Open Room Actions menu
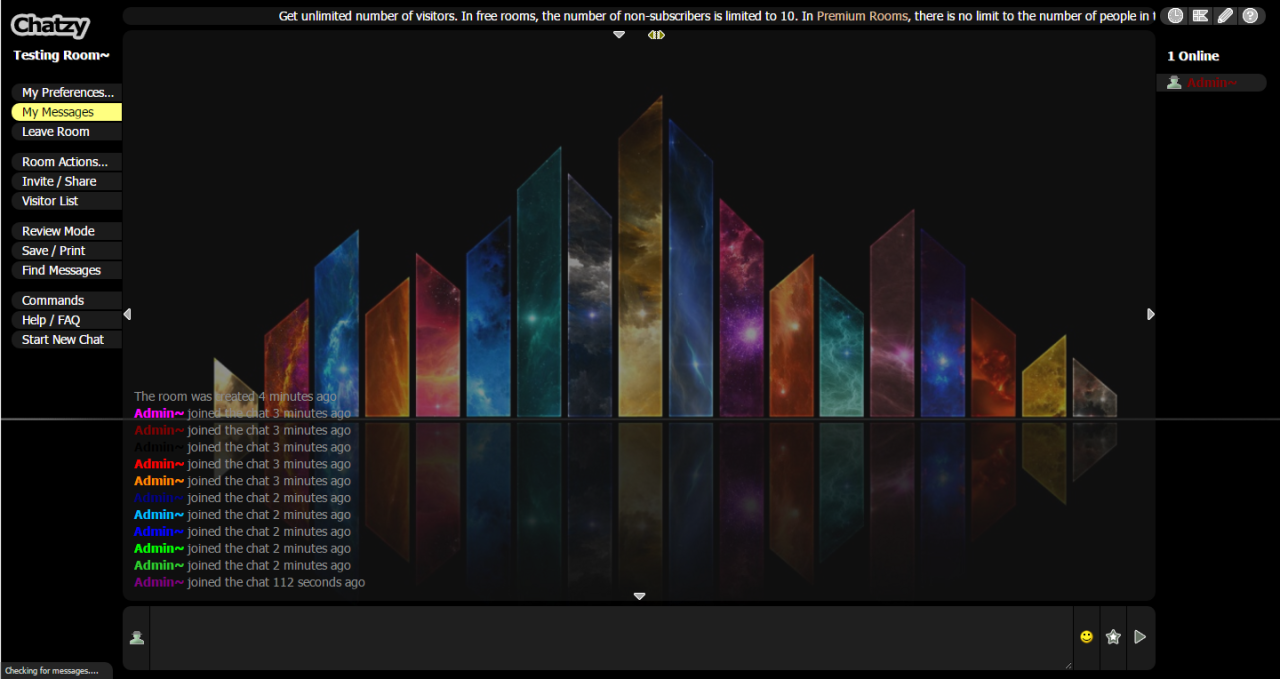 point(67,162)
